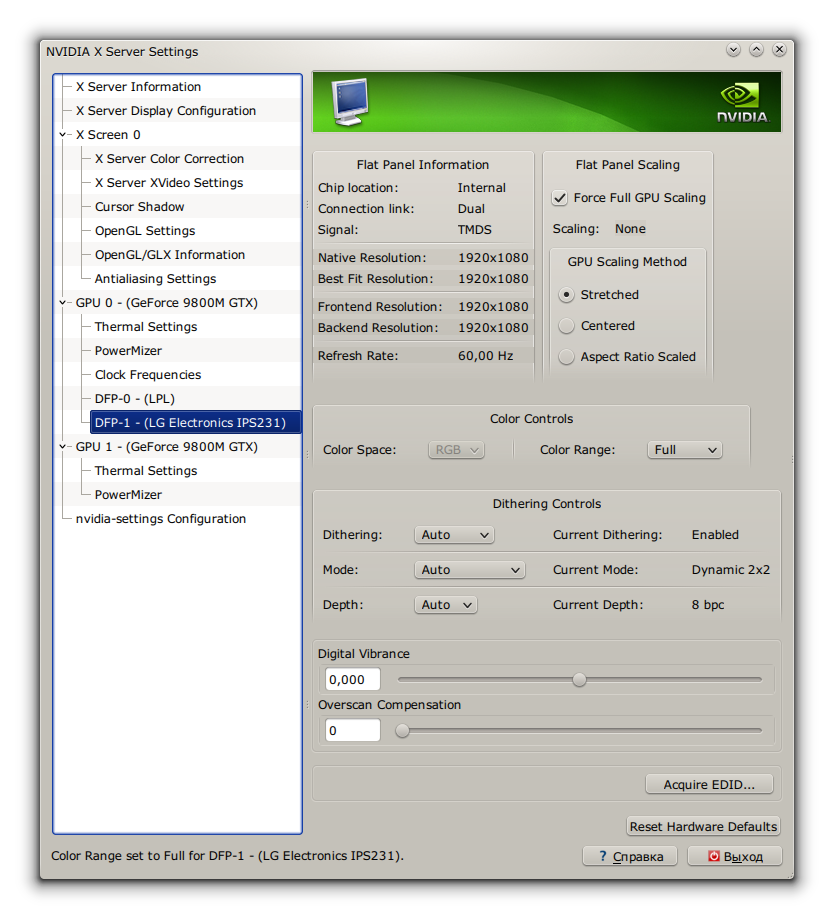The height and width of the screenshot is (919, 834).
Task: Collapse the X Screen 0 tree node
Action: pyautogui.click(x=63, y=135)
